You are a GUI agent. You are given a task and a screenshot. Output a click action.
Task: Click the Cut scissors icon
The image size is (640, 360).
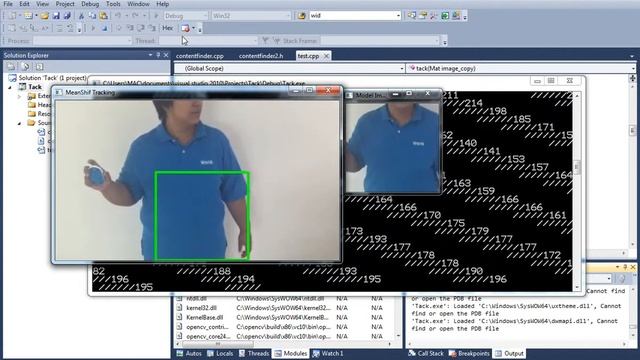point(81,16)
